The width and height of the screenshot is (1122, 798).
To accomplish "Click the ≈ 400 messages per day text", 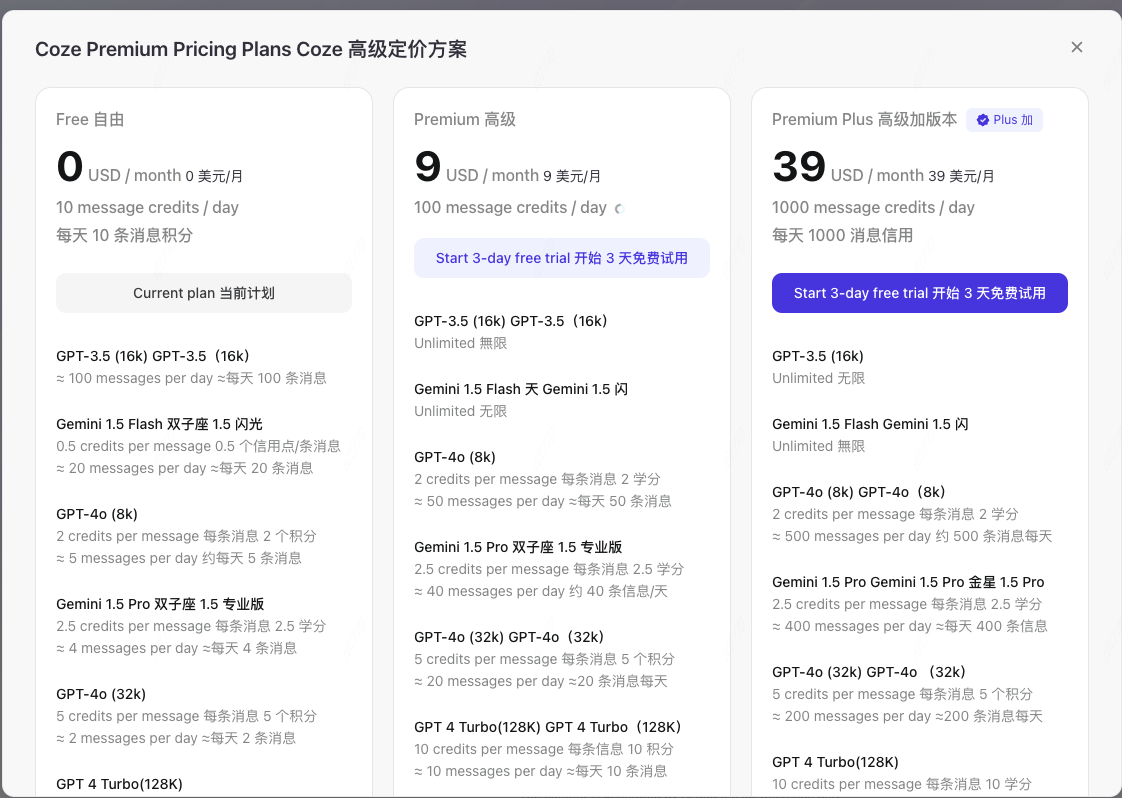I will click(909, 627).
